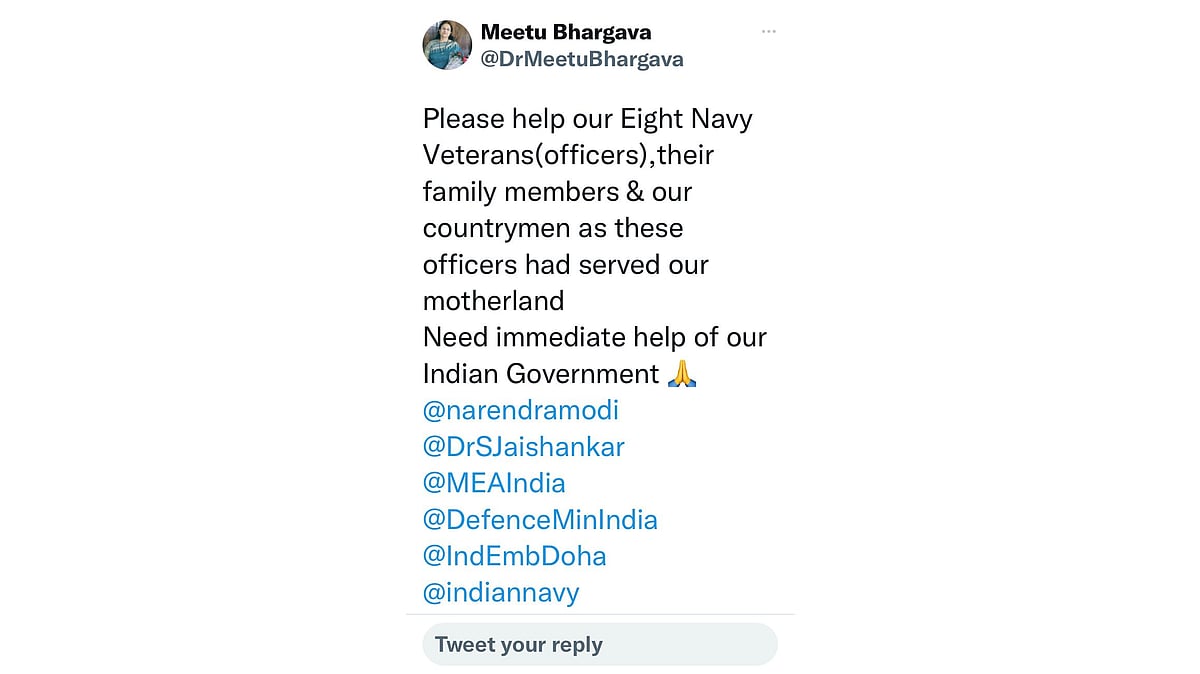Viewport: 1200px width, 674px height.
Task: Focus the Tweet your reply field
Action: [600, 645]
